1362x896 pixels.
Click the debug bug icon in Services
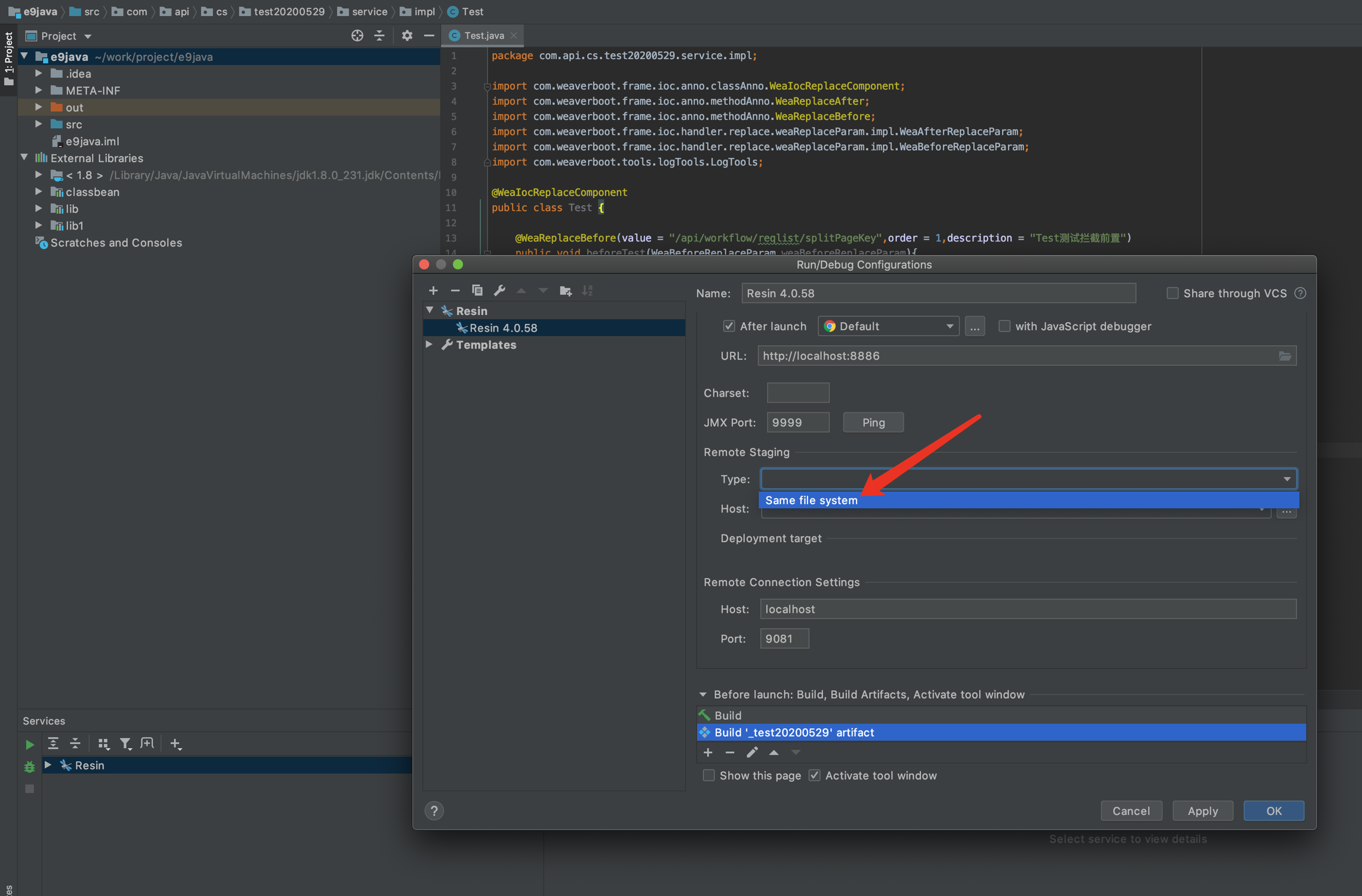pos(29,767)
